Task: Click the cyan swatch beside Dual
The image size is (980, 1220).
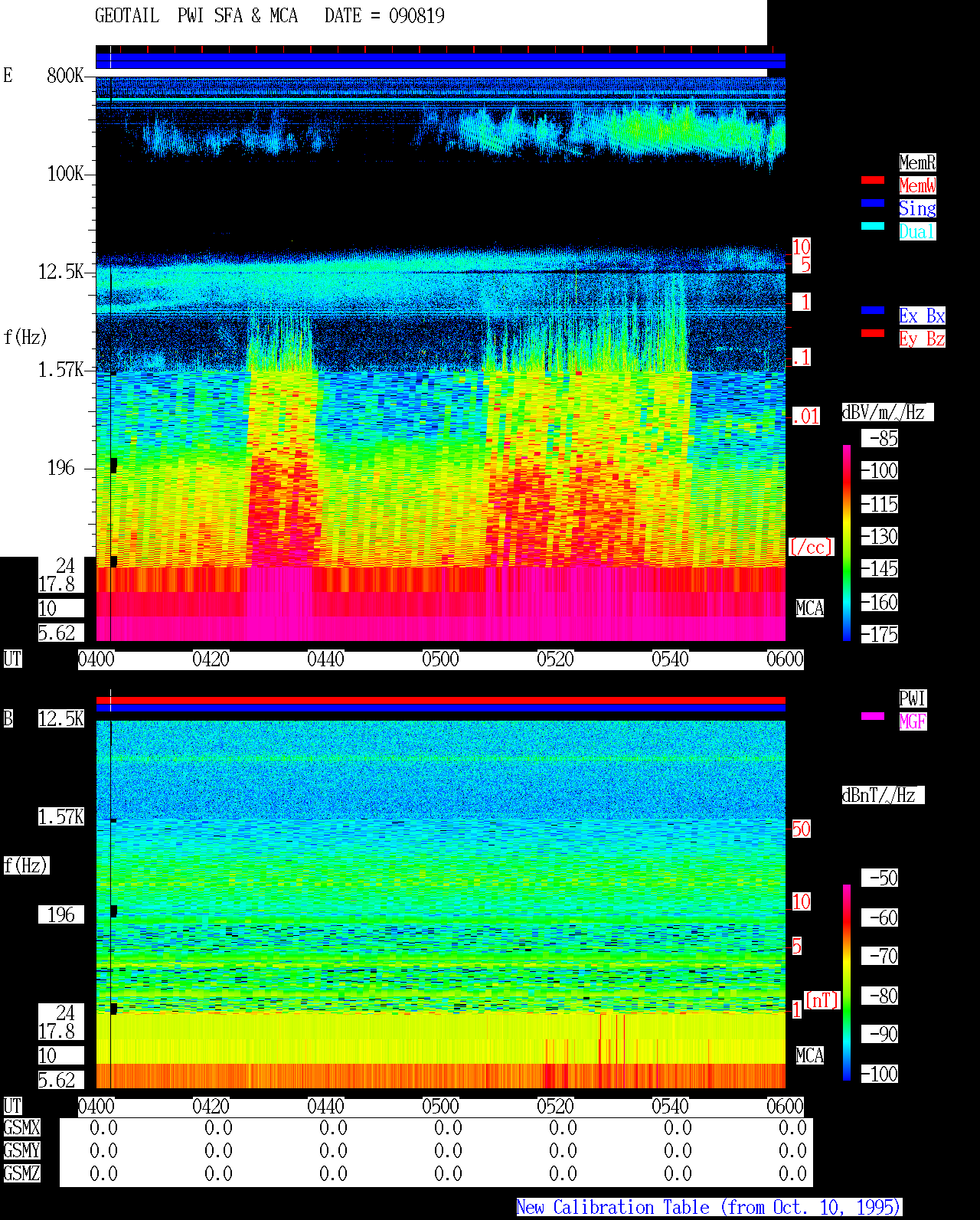Action: [x=873, y=226]
